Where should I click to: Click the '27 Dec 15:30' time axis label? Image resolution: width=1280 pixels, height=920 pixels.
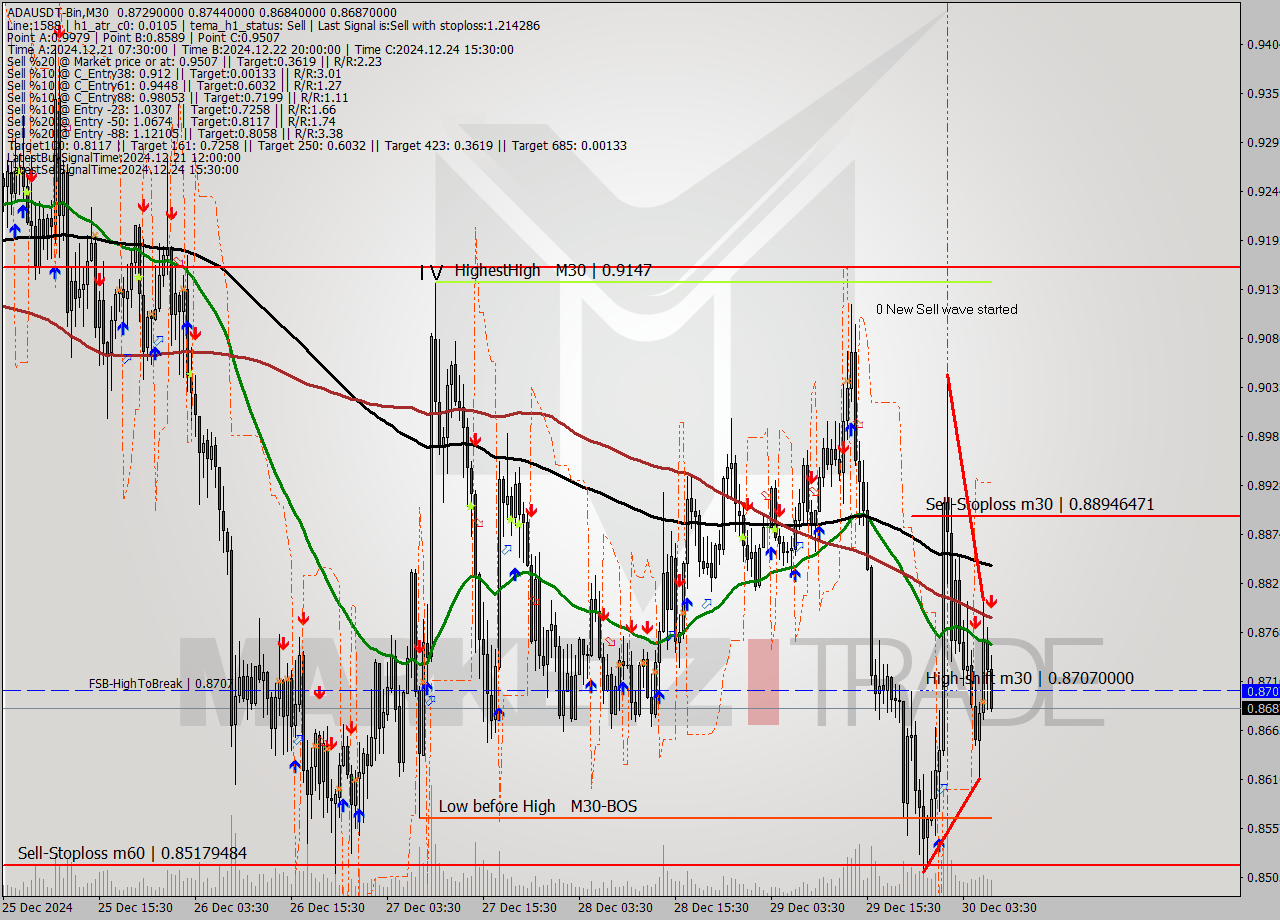[519, 908]
